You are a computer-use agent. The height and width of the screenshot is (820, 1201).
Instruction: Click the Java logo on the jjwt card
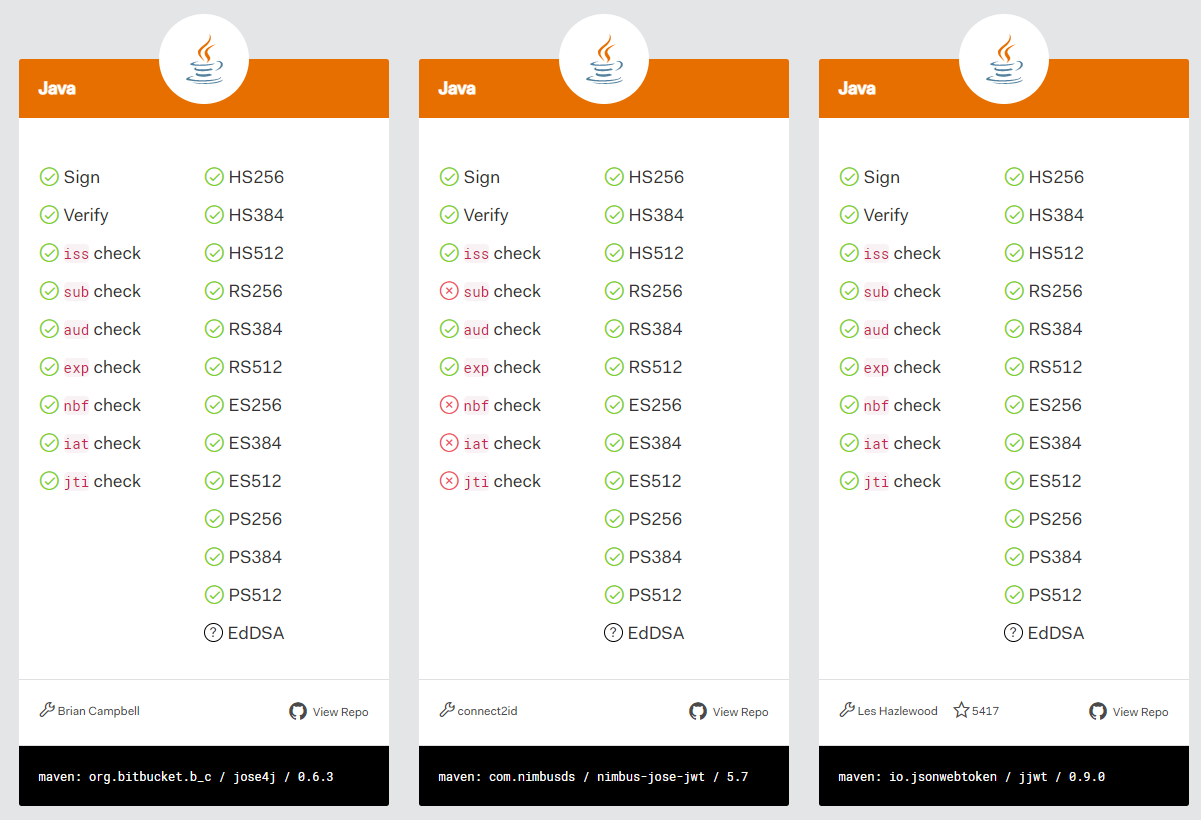pyautogui.click(x=1004, y=59)
